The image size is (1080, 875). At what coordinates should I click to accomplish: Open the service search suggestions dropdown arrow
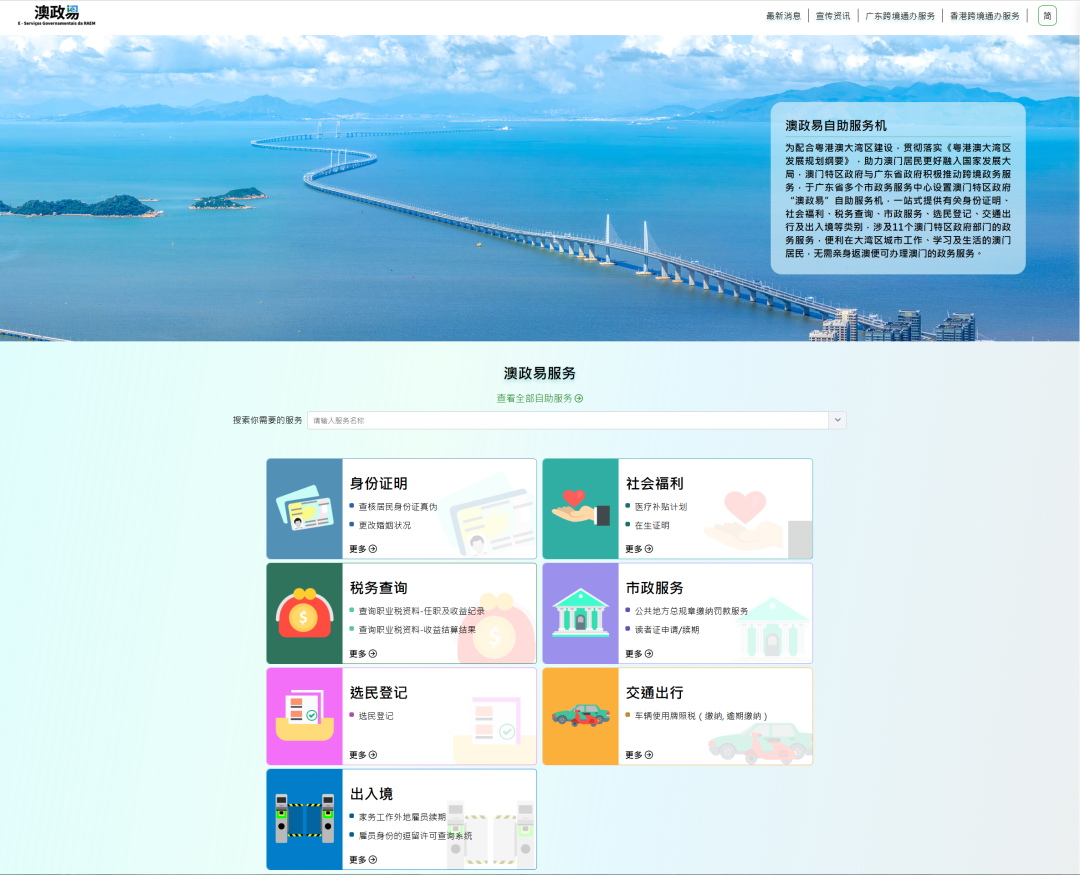837,420
